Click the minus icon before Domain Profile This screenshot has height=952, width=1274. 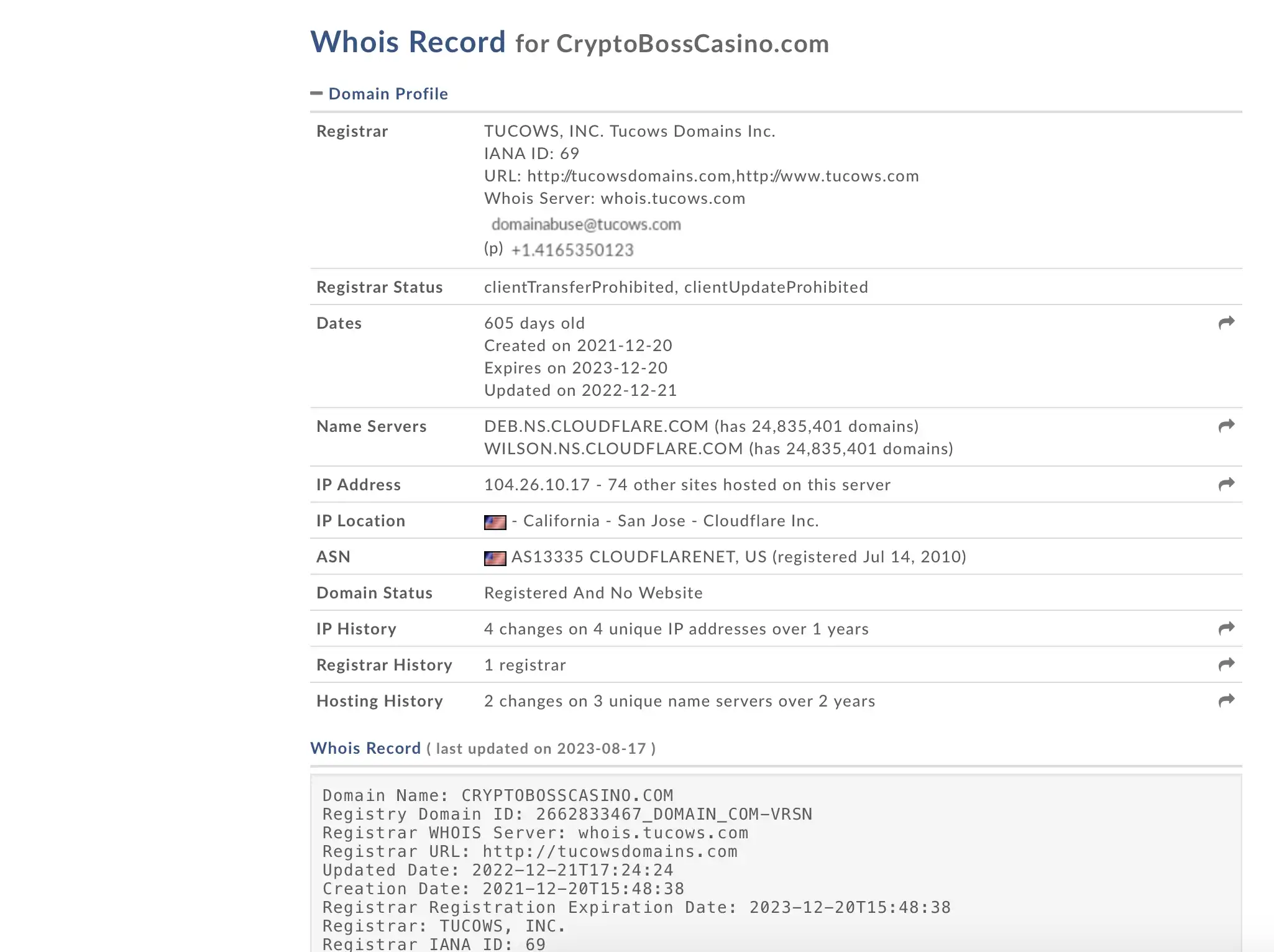pyautogui.click(x=316, y=94)
